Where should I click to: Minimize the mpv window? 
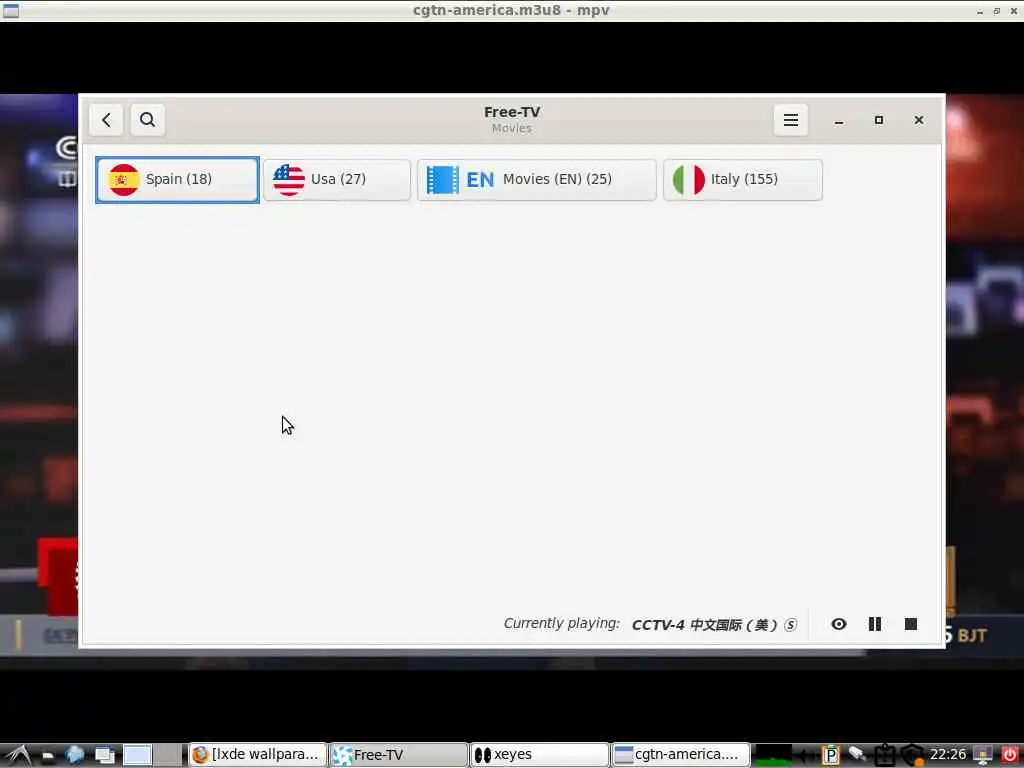[x=980, y=12]
